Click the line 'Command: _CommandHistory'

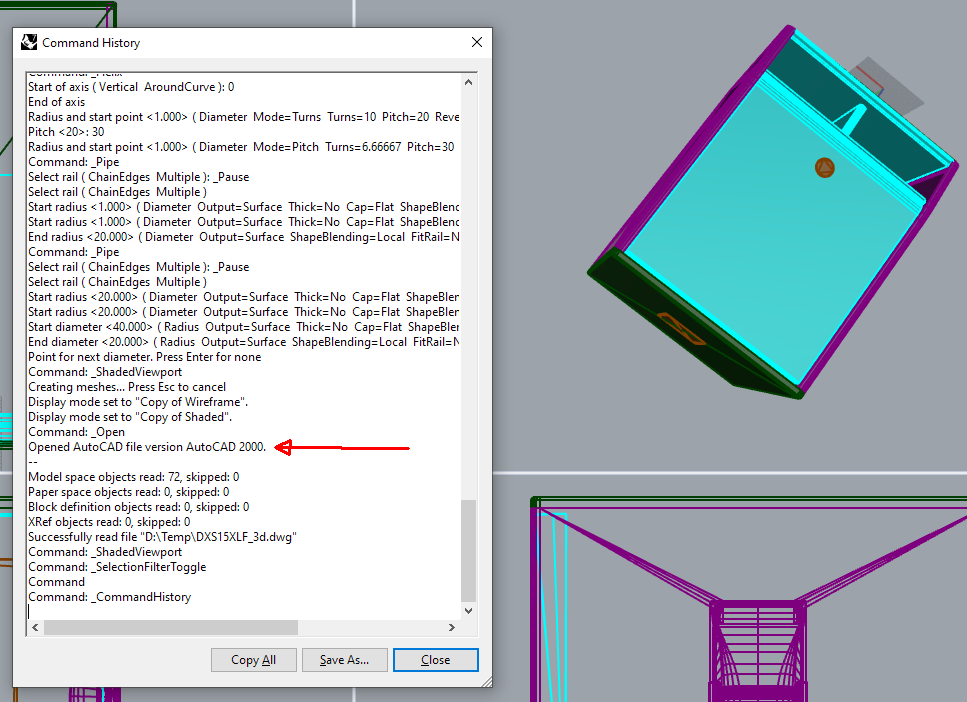[110, 597]
